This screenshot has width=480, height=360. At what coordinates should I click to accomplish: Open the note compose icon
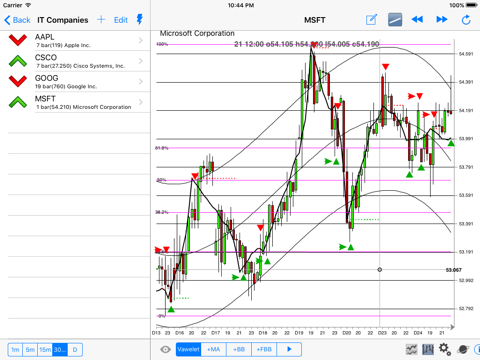pos(371,20)
